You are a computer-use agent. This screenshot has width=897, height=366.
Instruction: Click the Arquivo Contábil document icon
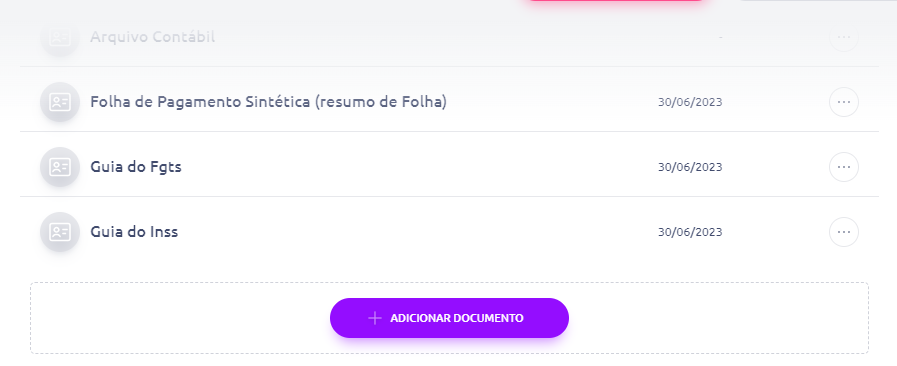(x=59, y=37)
